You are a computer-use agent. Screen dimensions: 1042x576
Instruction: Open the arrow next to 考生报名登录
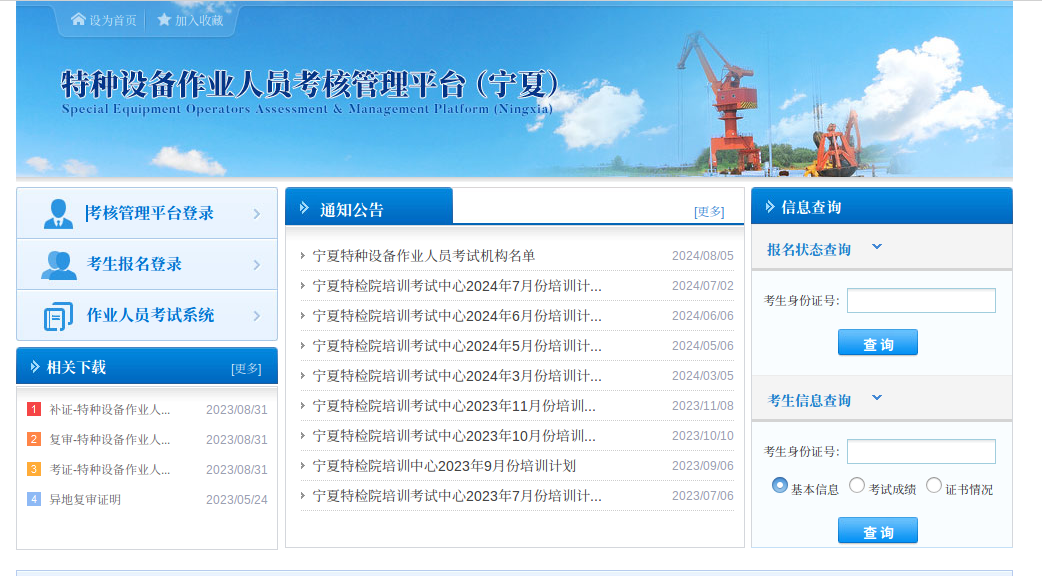257,265
